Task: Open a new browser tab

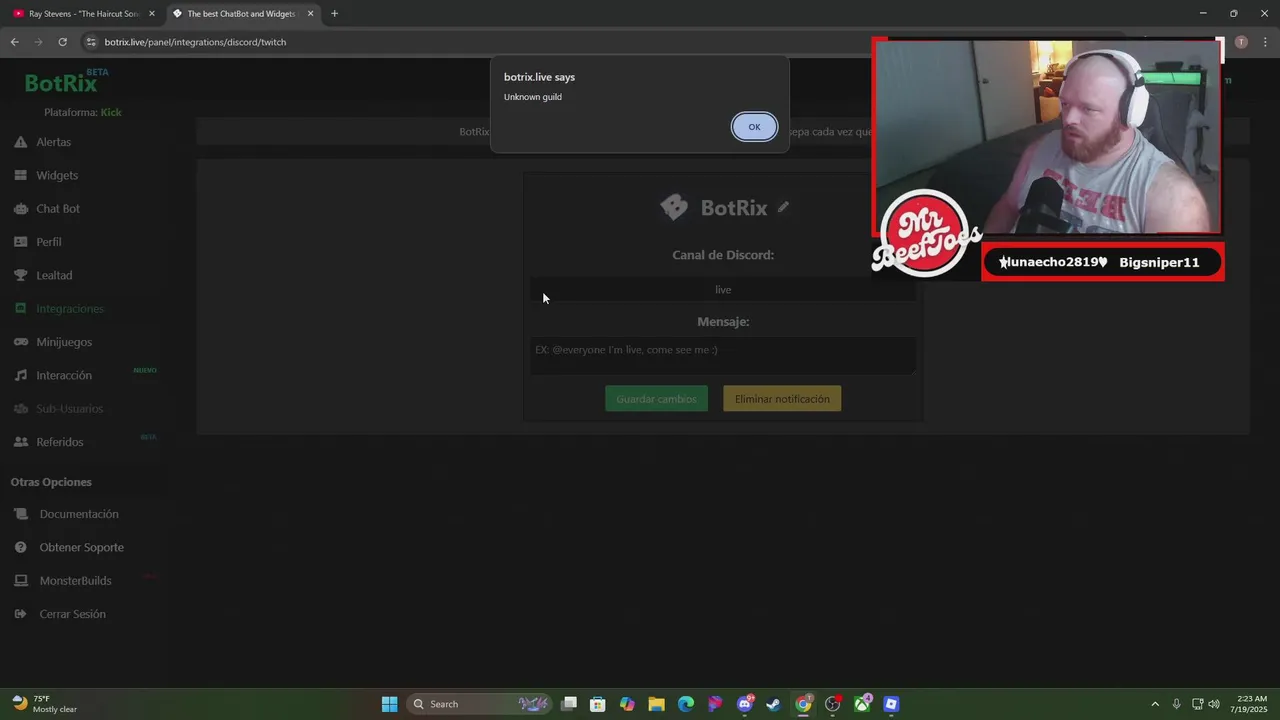Action: click(334, 14)
